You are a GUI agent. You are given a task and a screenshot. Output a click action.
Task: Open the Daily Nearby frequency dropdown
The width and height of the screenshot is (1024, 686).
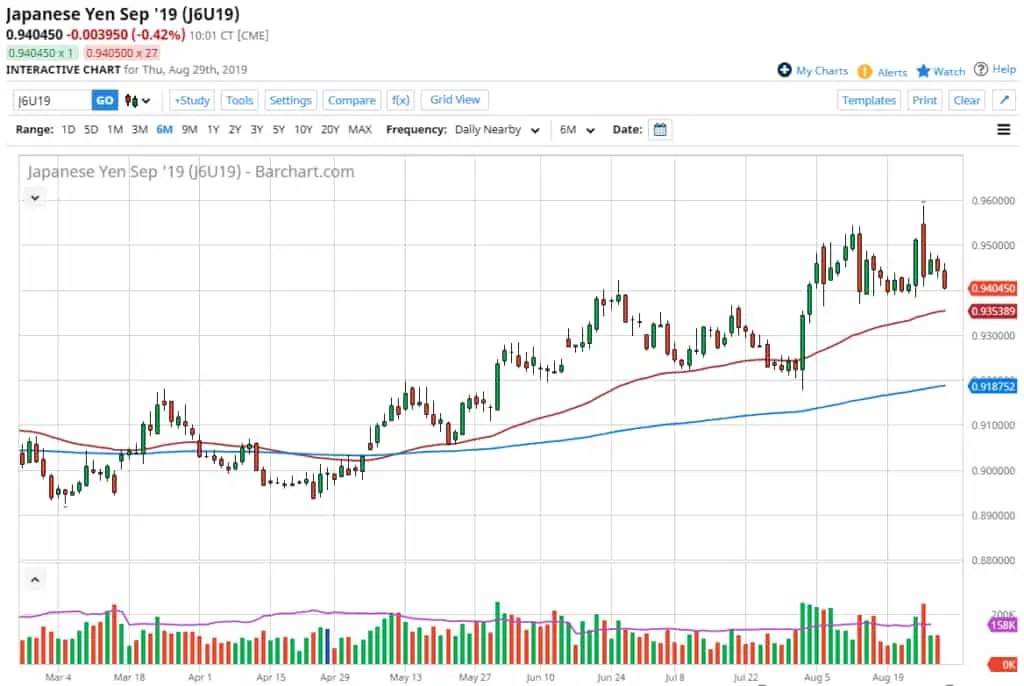pos(497,129)
